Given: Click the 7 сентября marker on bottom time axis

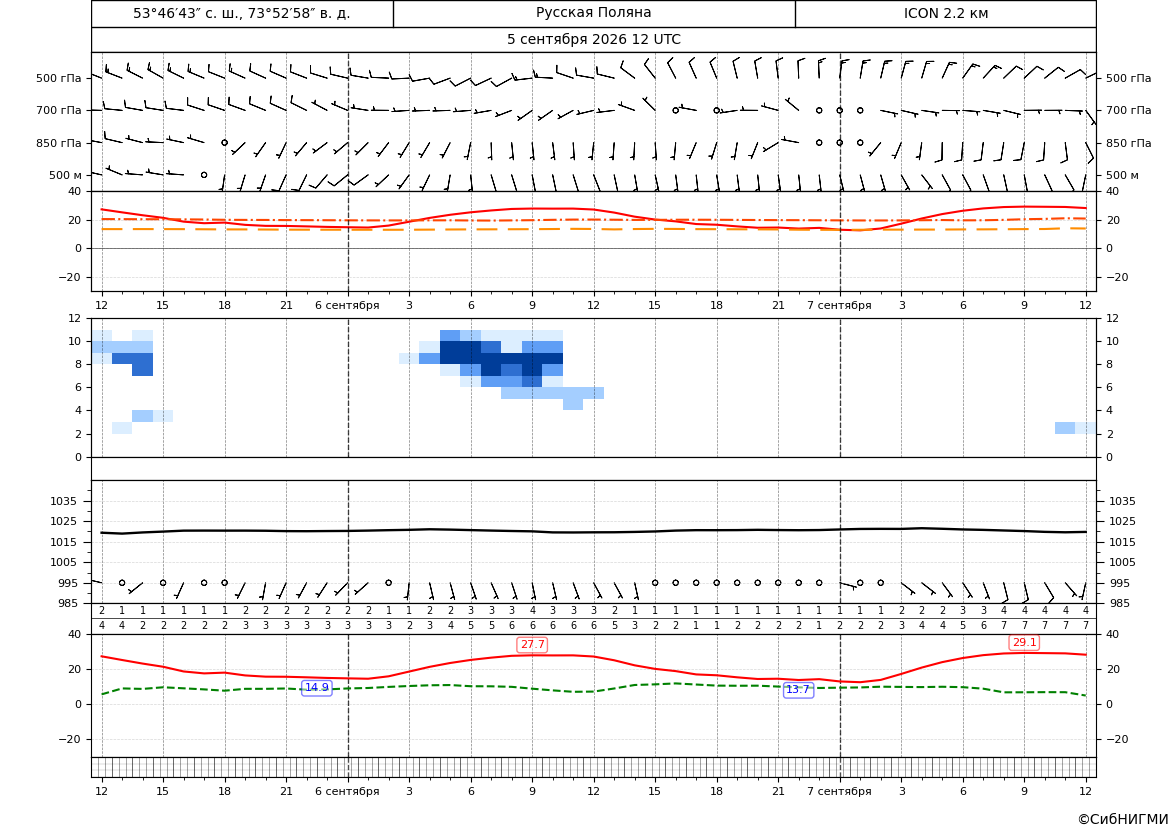Looking at the screenshot, I should [x=839, y=791].
